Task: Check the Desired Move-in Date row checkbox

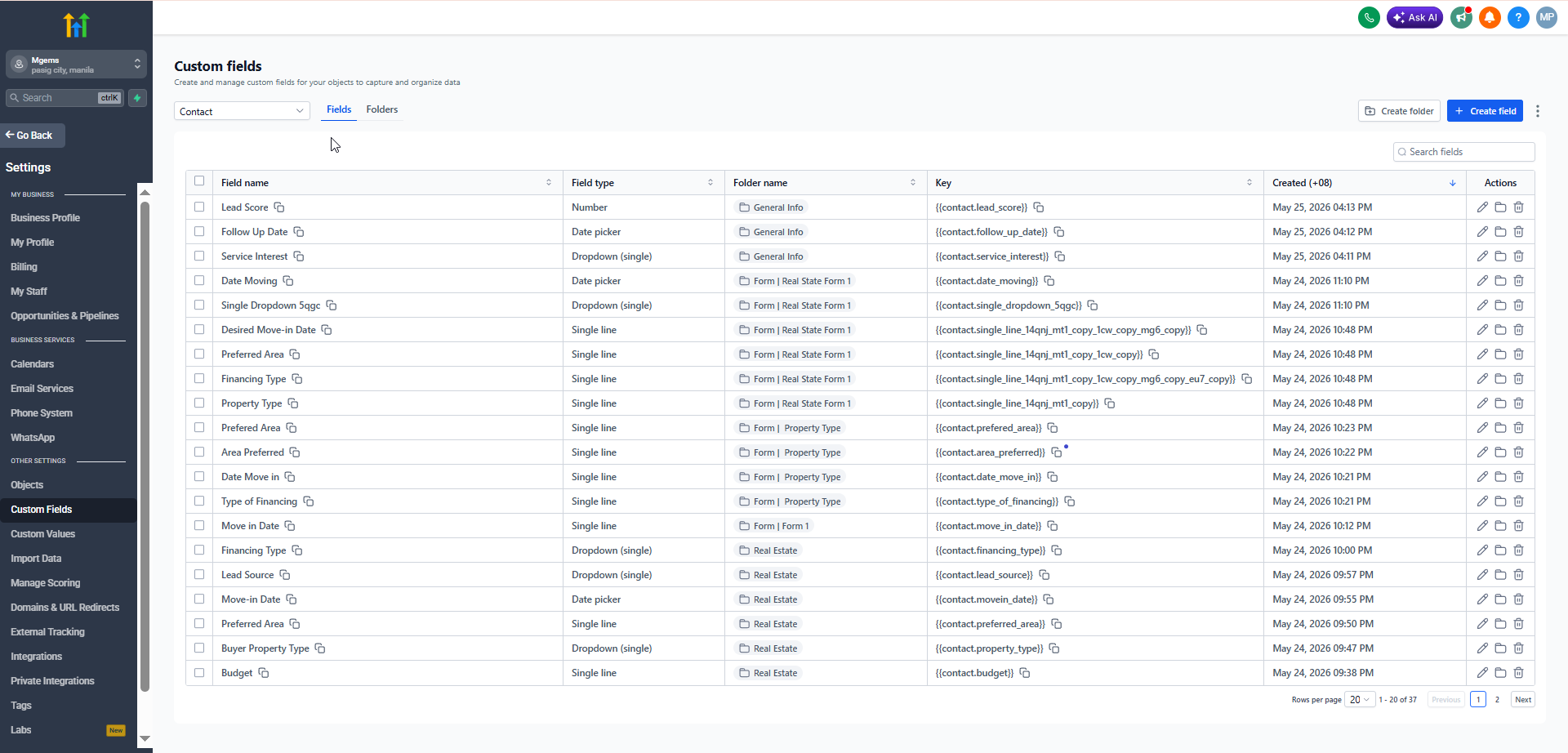Action: 199,330
